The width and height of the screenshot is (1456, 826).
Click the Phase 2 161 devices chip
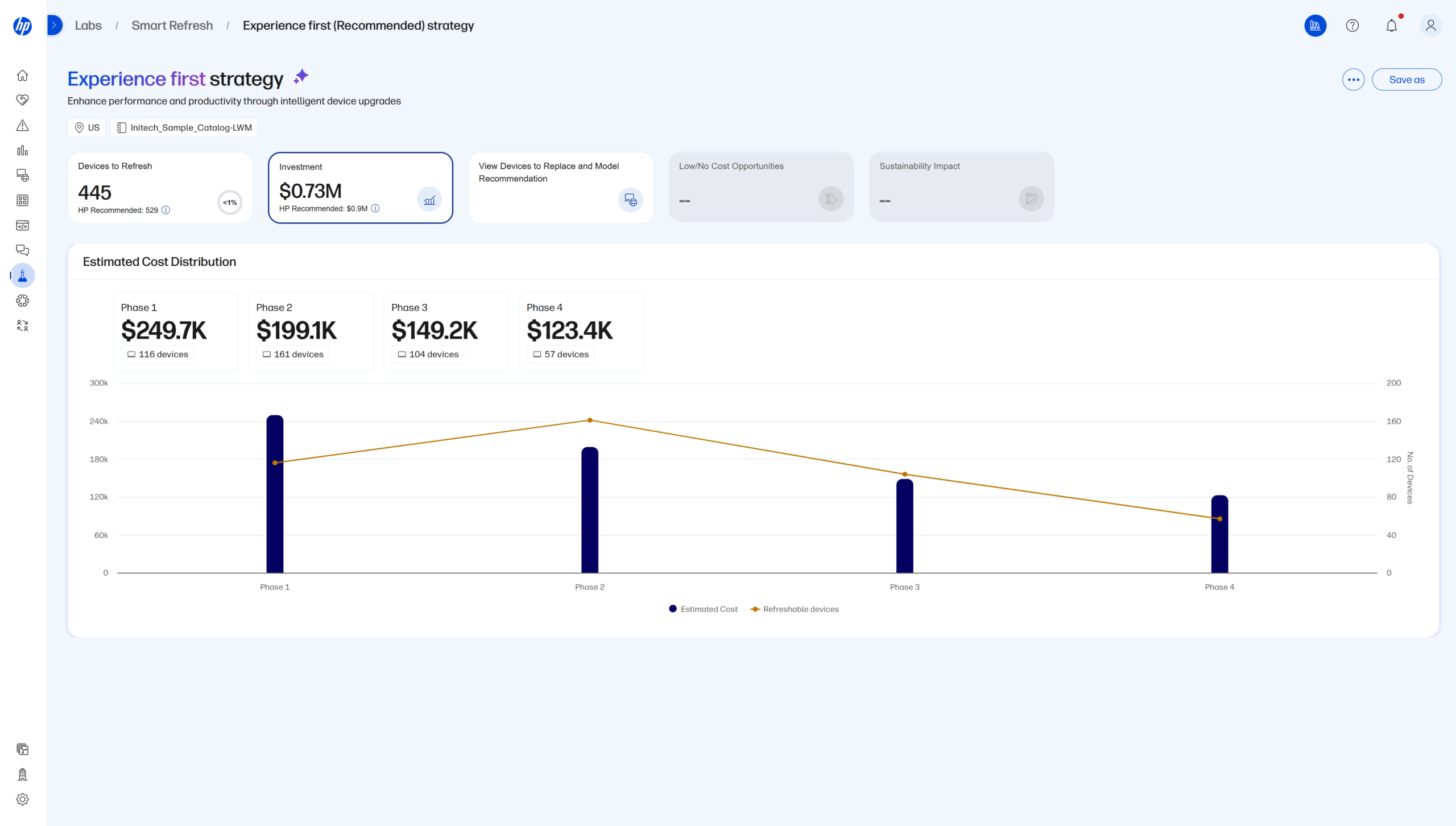coord(292,354)
